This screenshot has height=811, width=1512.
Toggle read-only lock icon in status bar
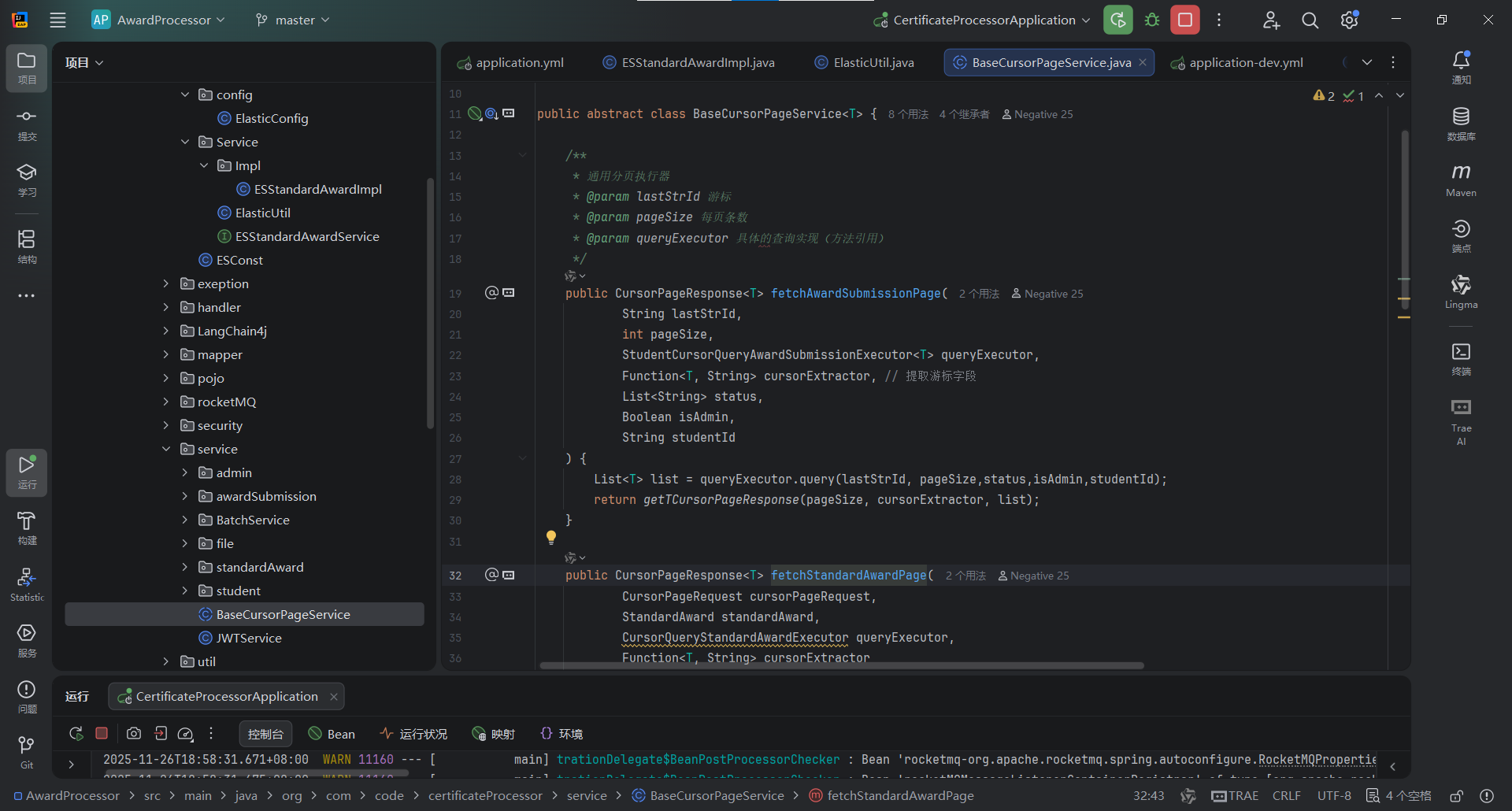[x=1457, y=795]
